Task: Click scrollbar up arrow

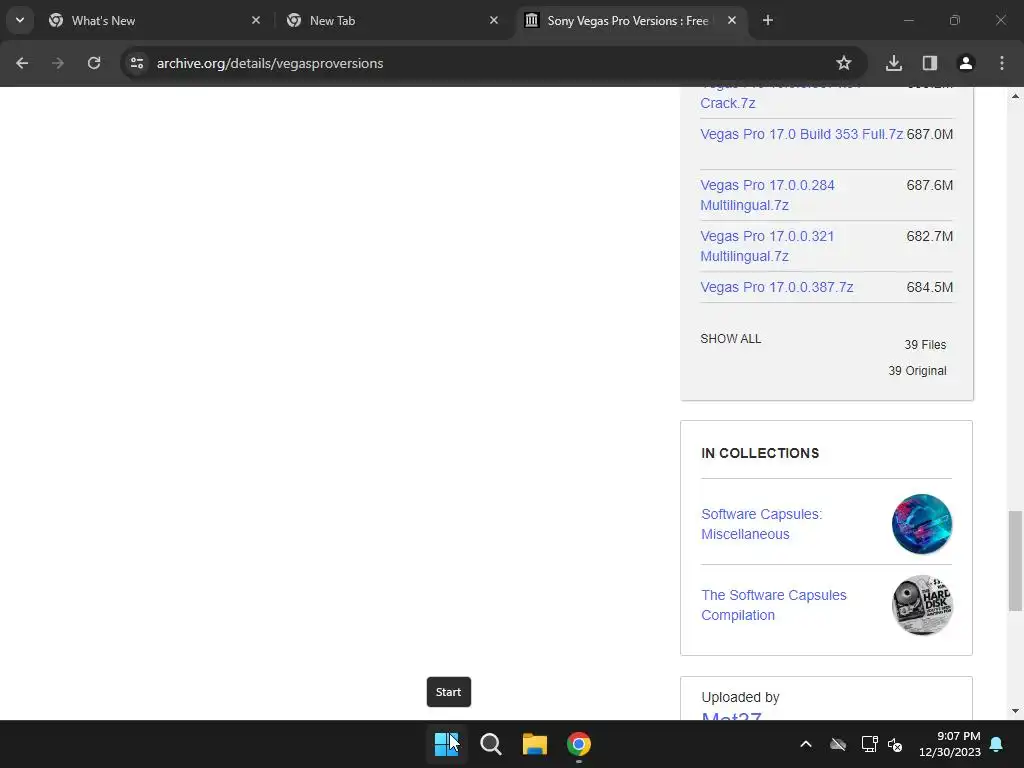Action: click(x=1015, y=96)
